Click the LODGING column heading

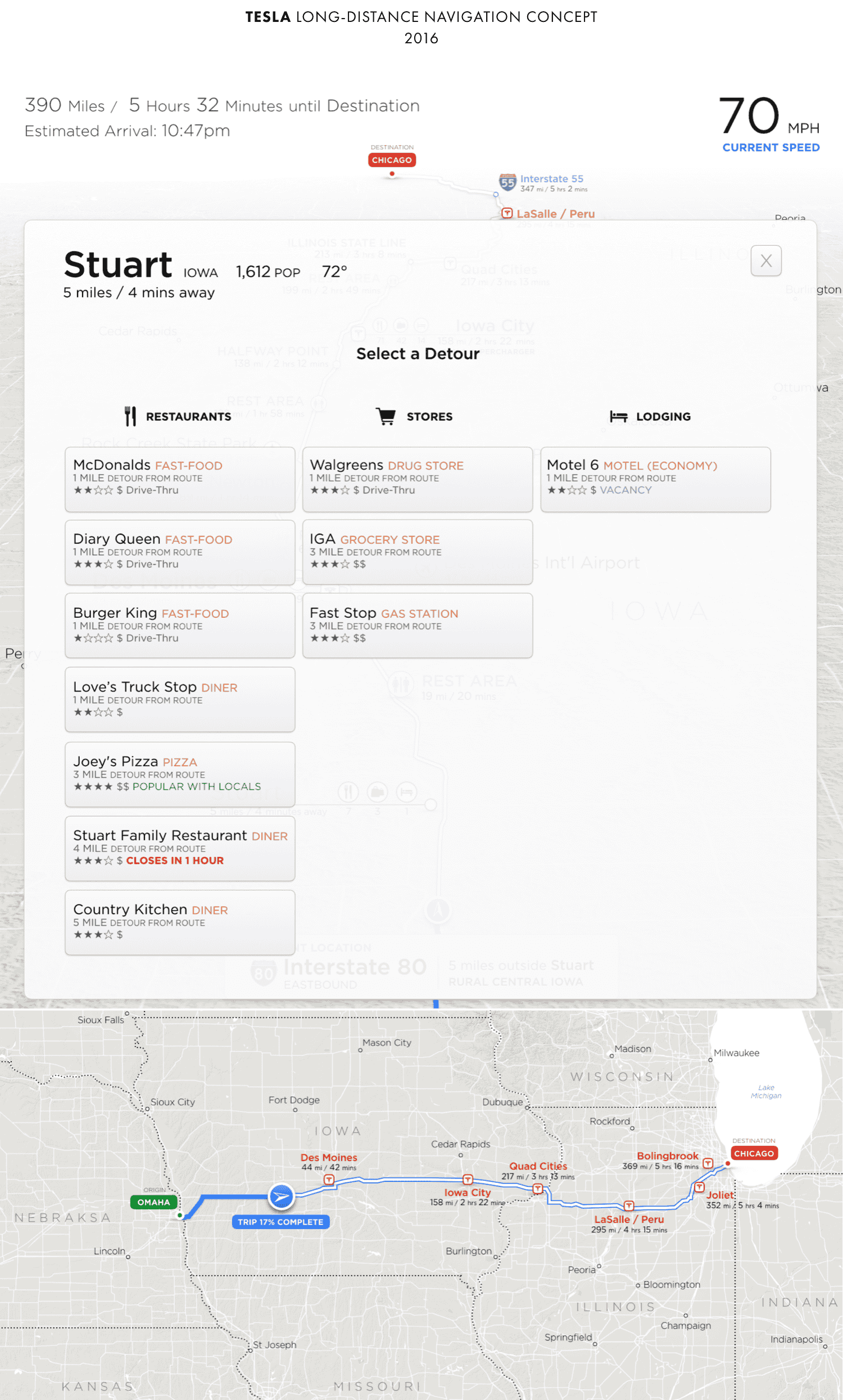pos(664,417)
